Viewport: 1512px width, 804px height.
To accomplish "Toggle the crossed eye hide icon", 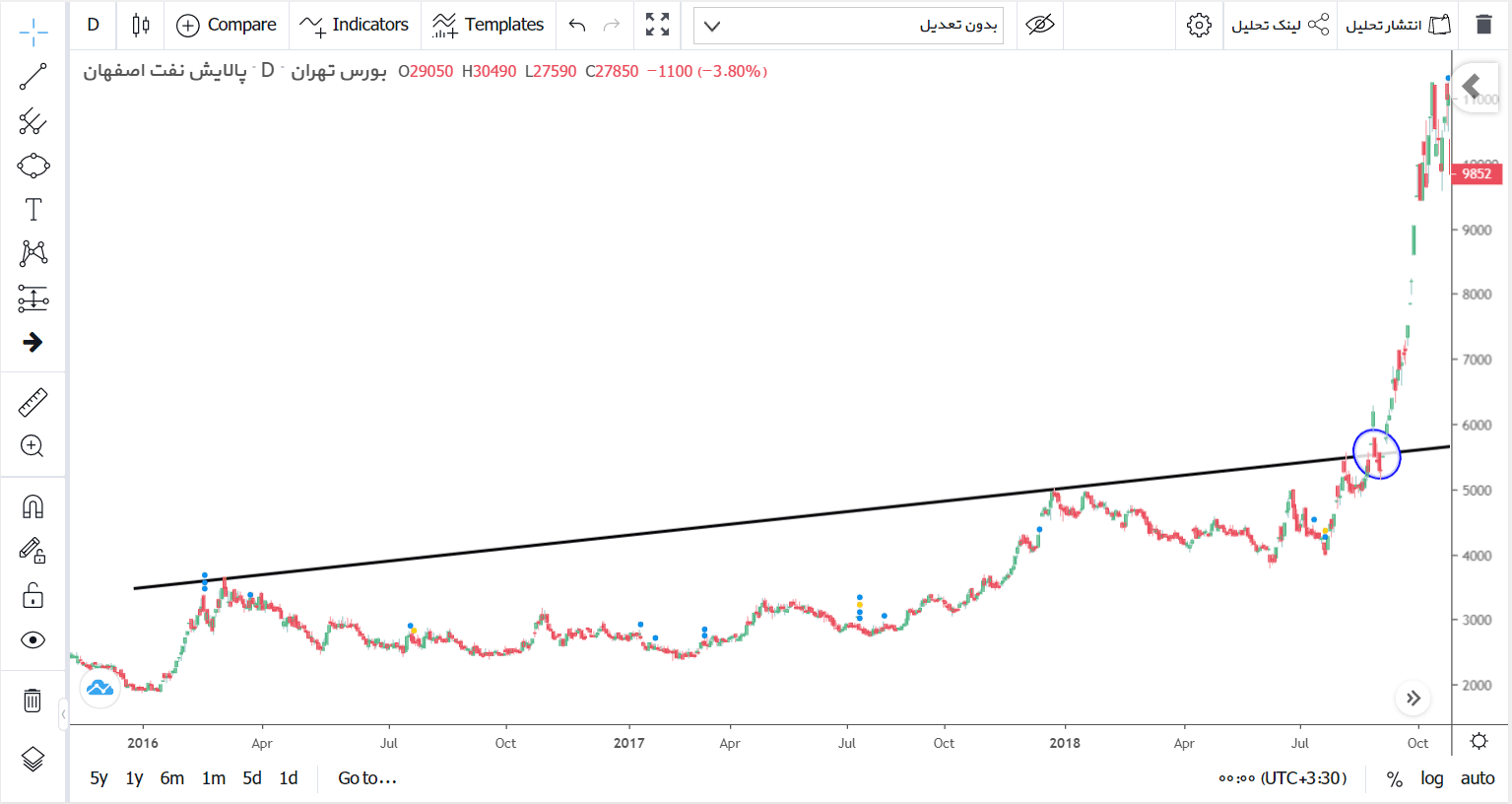I will pos(1040,25).
